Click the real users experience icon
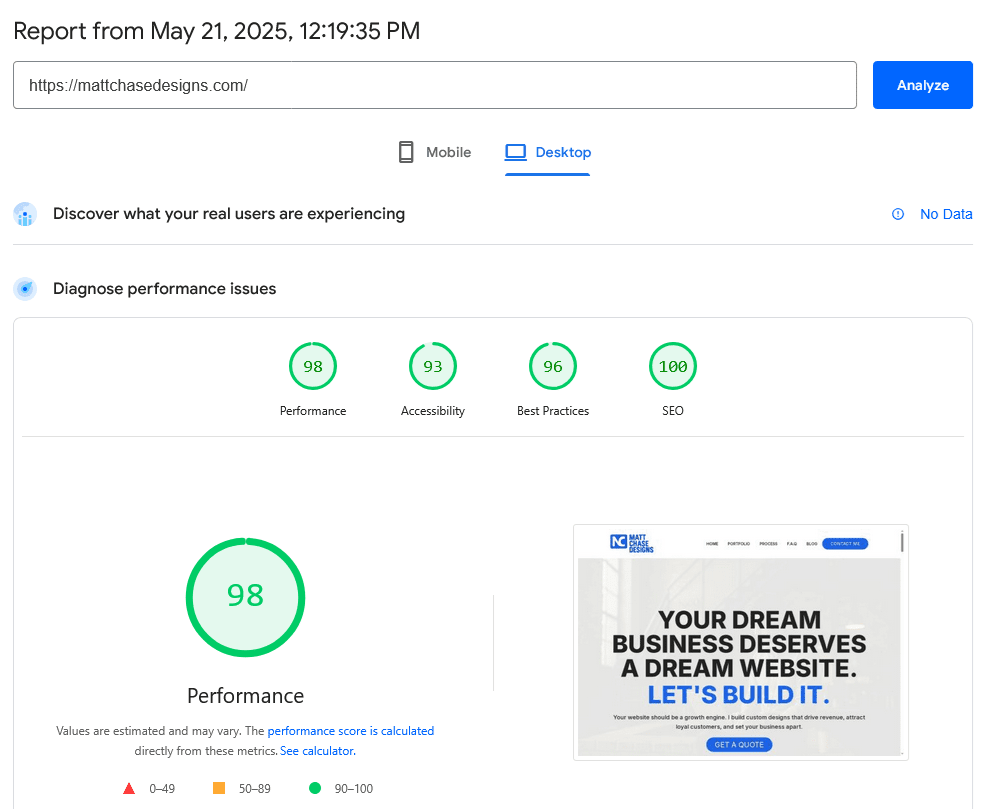Image resolution: width=986 pixels, height=809 pixels. tap(25, 214)
